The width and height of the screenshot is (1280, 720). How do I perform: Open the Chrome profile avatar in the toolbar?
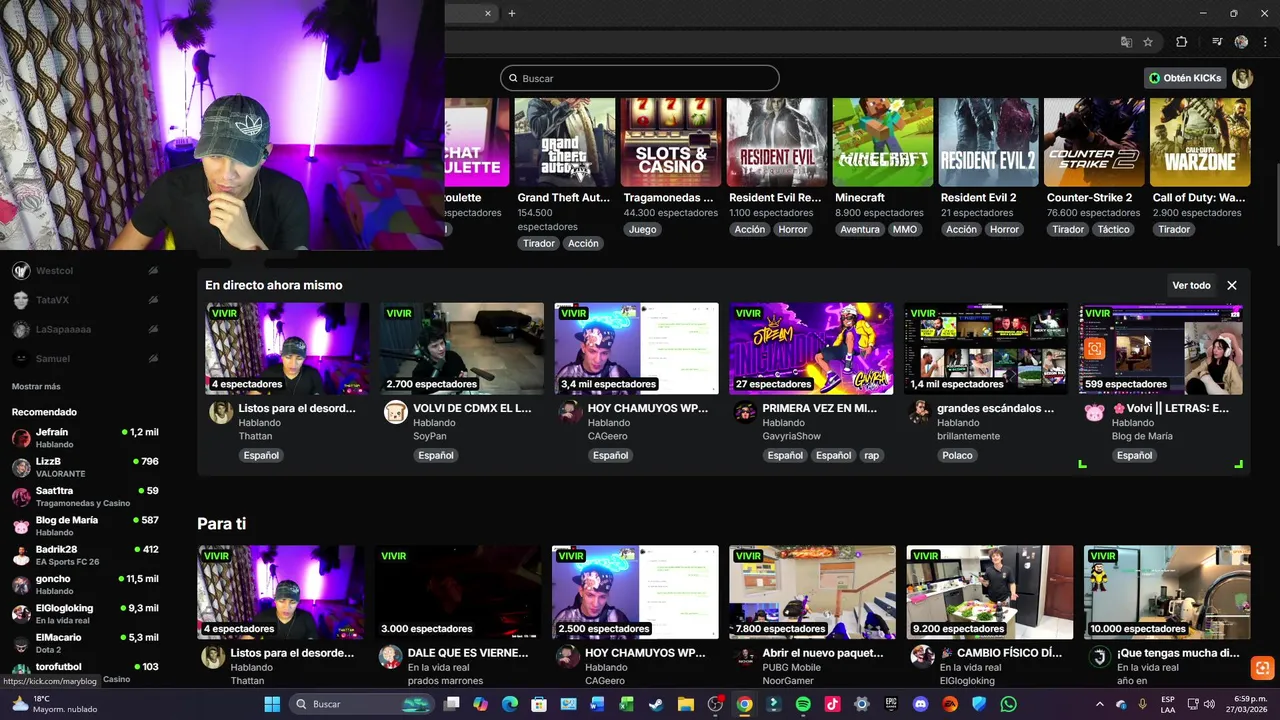coord(1241,42)
